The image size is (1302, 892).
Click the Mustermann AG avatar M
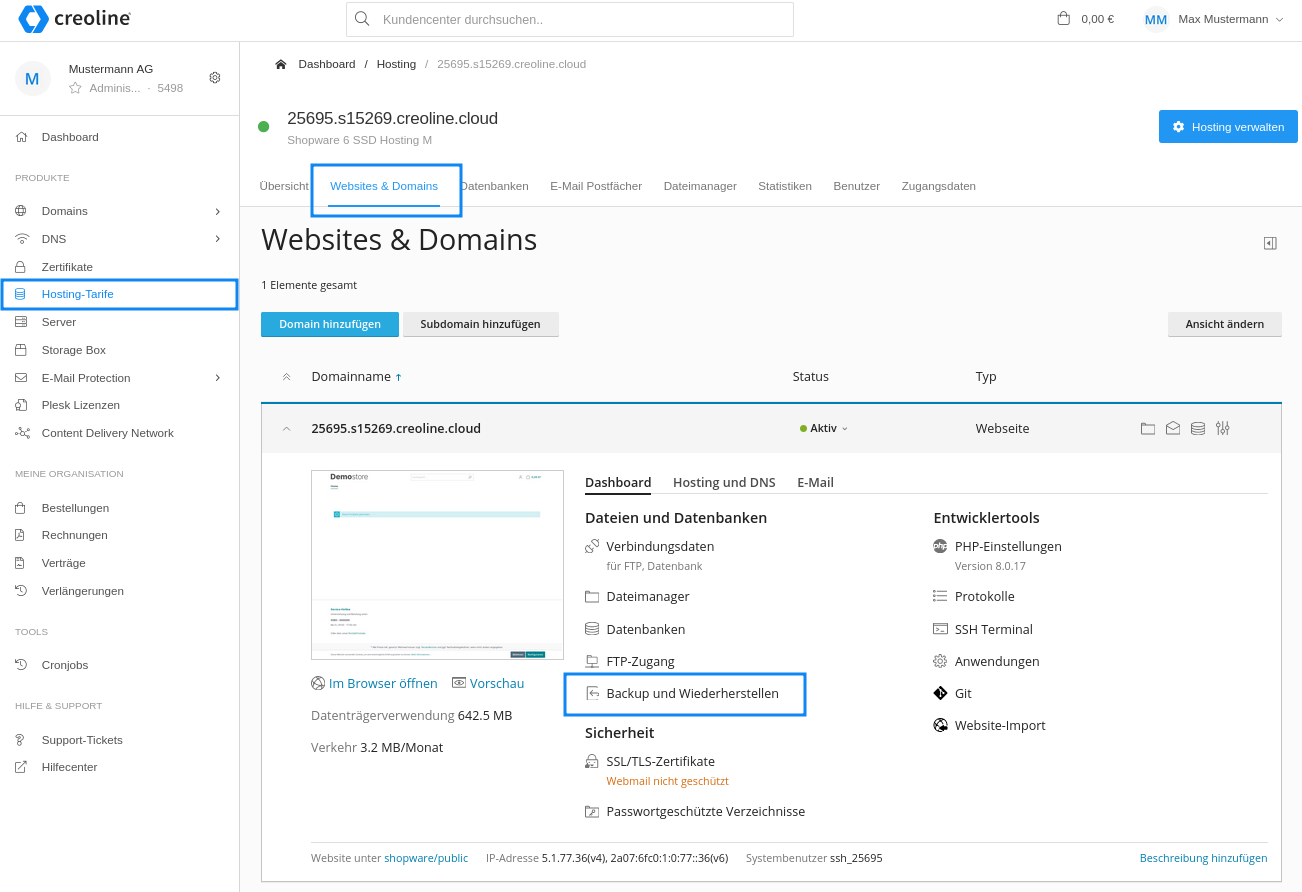pos(32,78)
